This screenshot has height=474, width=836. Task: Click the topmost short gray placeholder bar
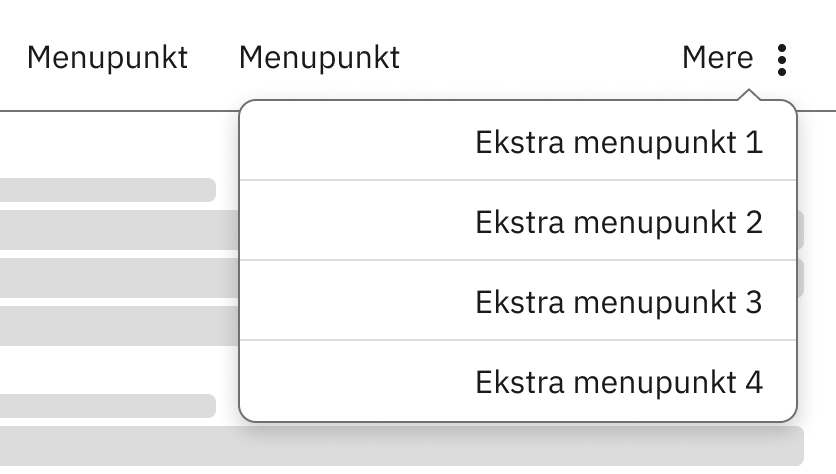click(108, 190)
